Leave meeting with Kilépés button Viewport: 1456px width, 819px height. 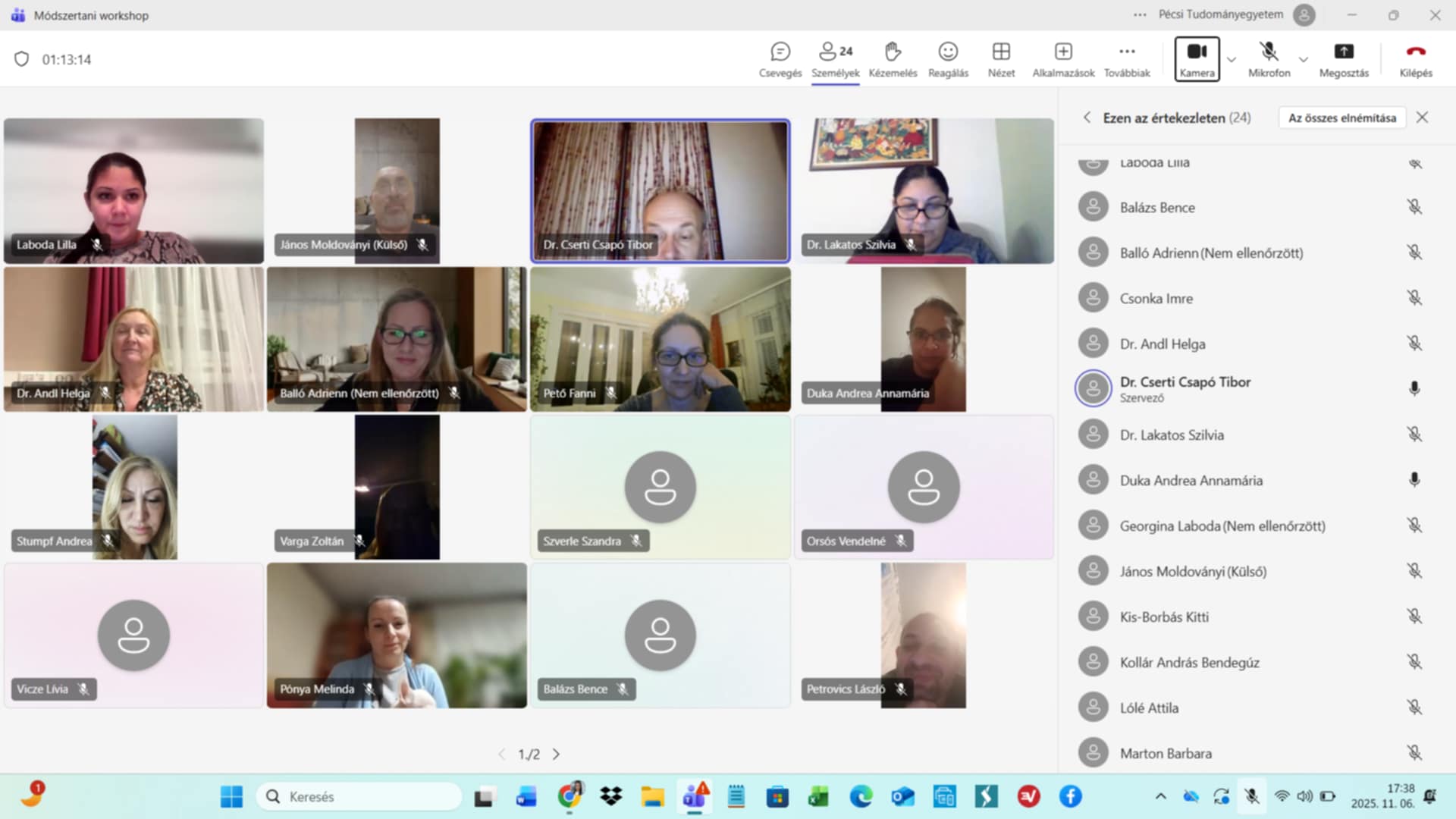coord(1415,58)
